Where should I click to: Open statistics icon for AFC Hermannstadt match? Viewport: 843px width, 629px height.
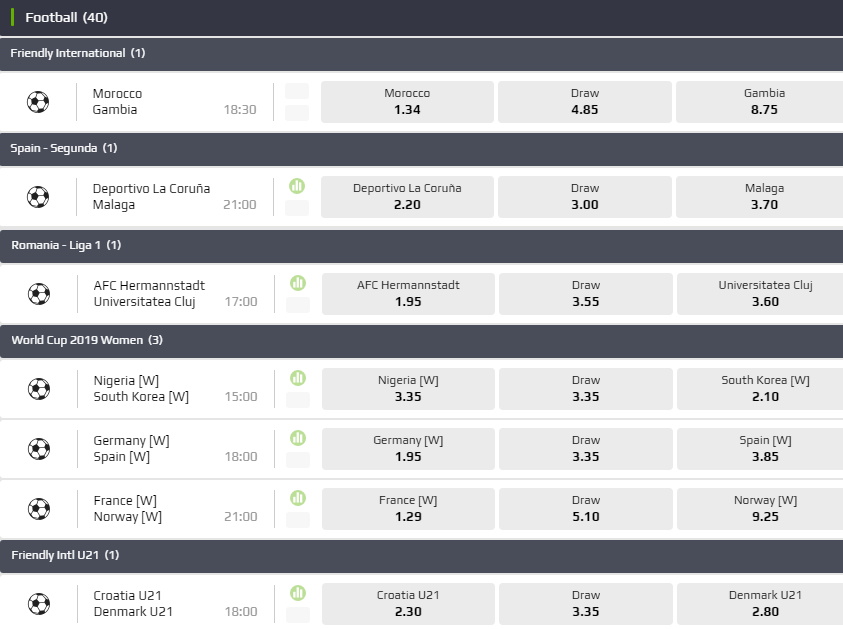tap(297, 283)
